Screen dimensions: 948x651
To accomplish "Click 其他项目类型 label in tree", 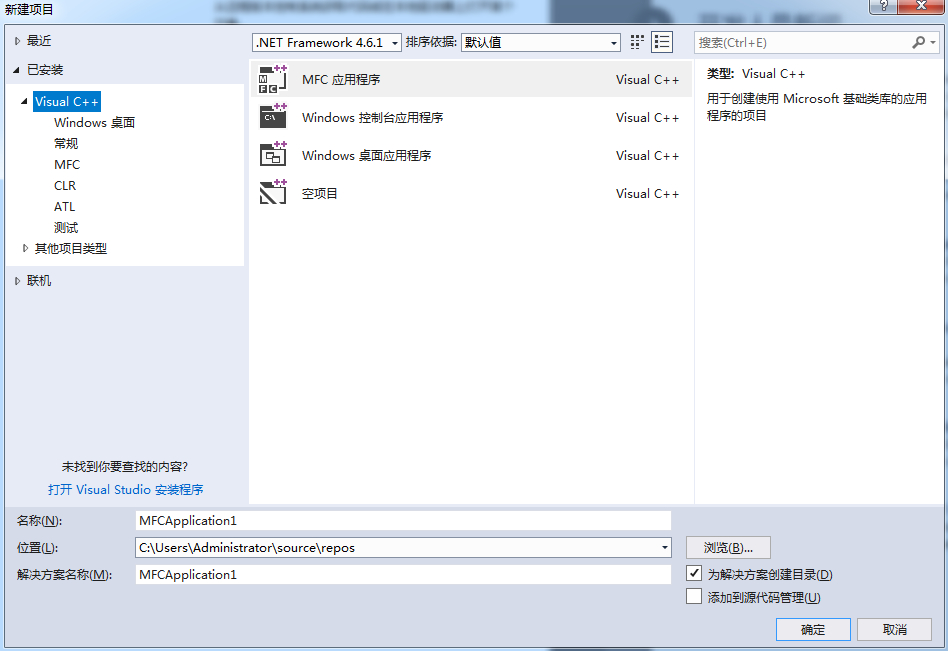I will [71, 248].
